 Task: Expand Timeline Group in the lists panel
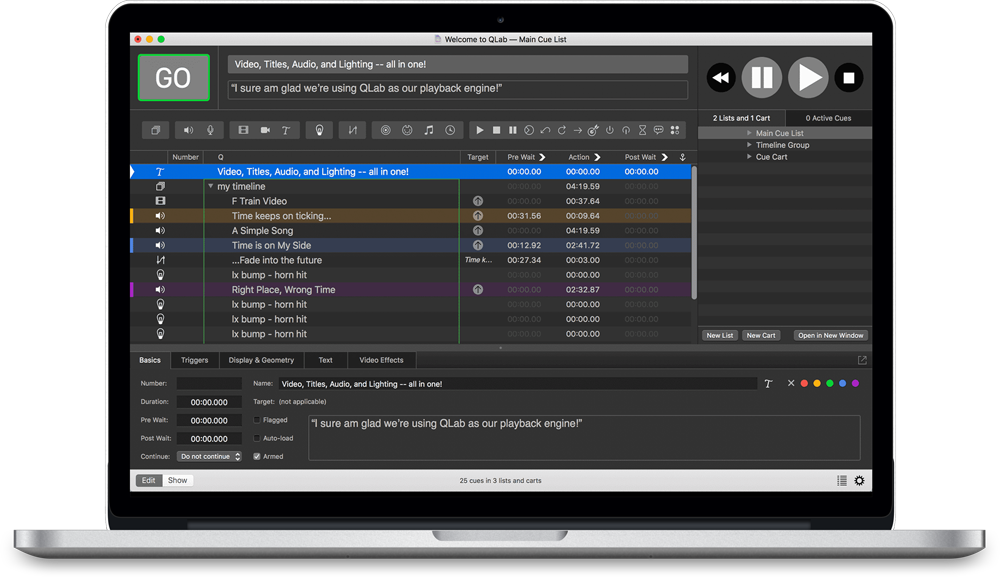point(750,145)
